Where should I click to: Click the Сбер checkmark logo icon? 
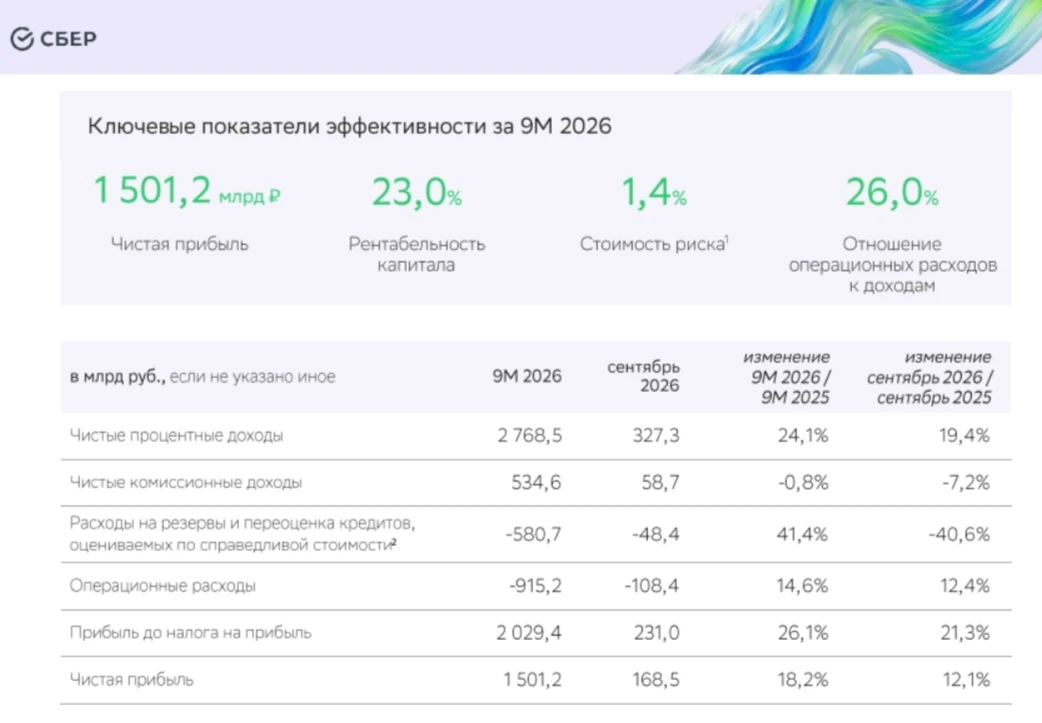pos(22,39)
